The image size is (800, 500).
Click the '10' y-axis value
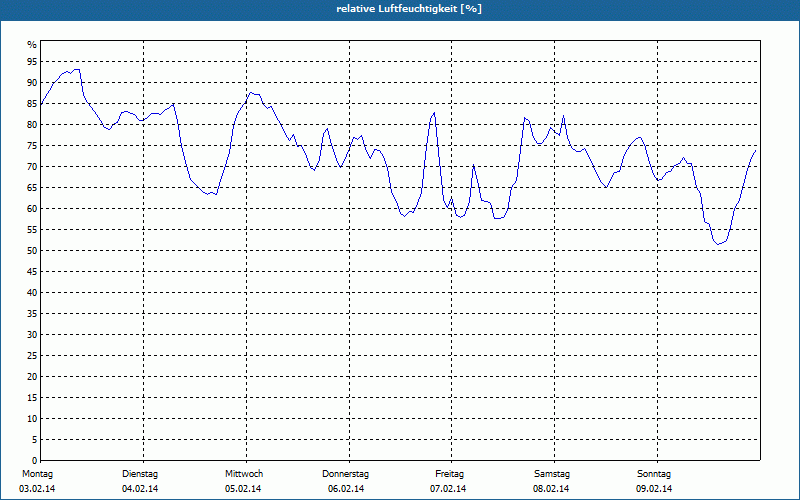tap(32, 418)
